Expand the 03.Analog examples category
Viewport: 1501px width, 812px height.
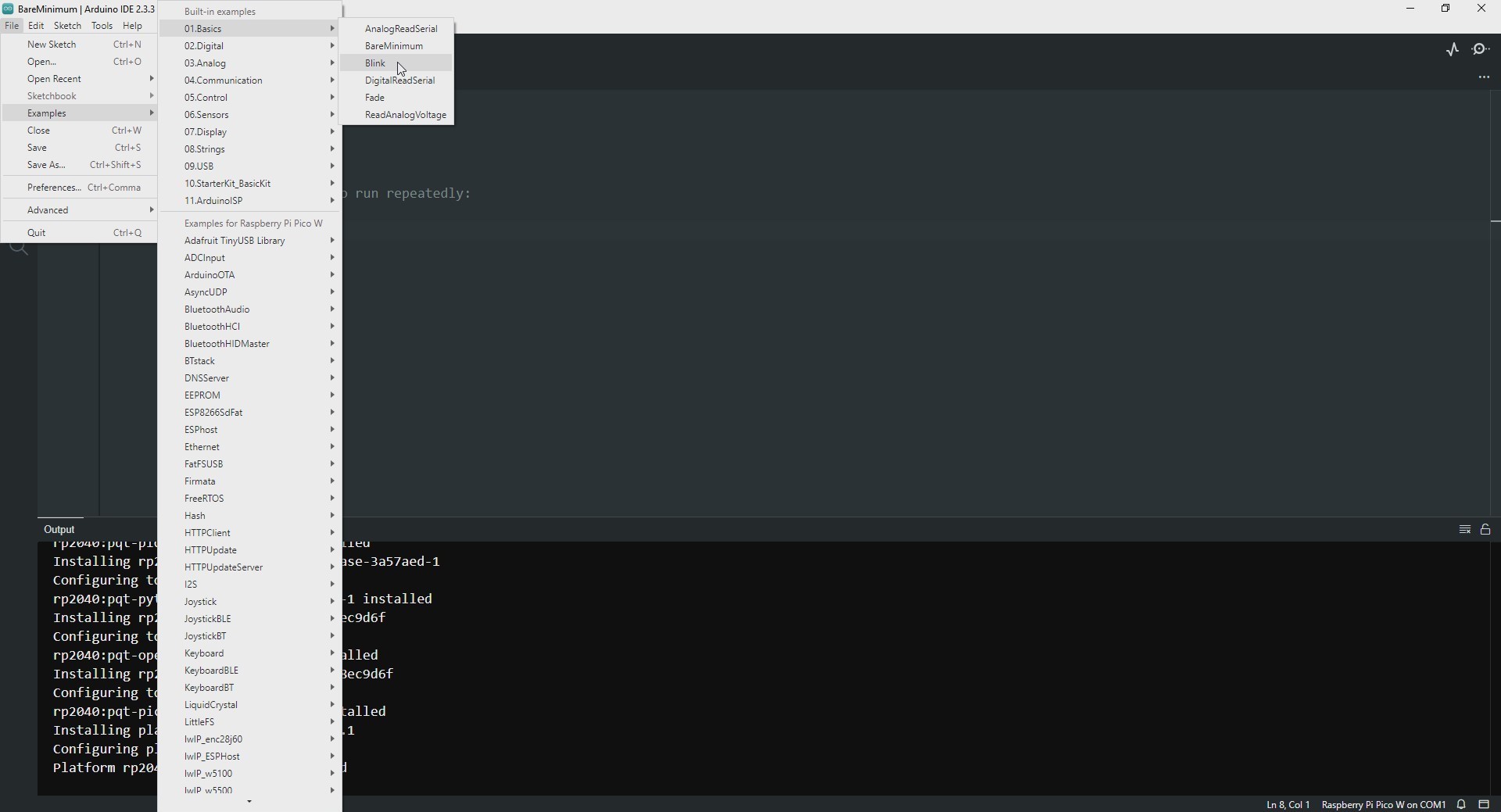(250, 63)
